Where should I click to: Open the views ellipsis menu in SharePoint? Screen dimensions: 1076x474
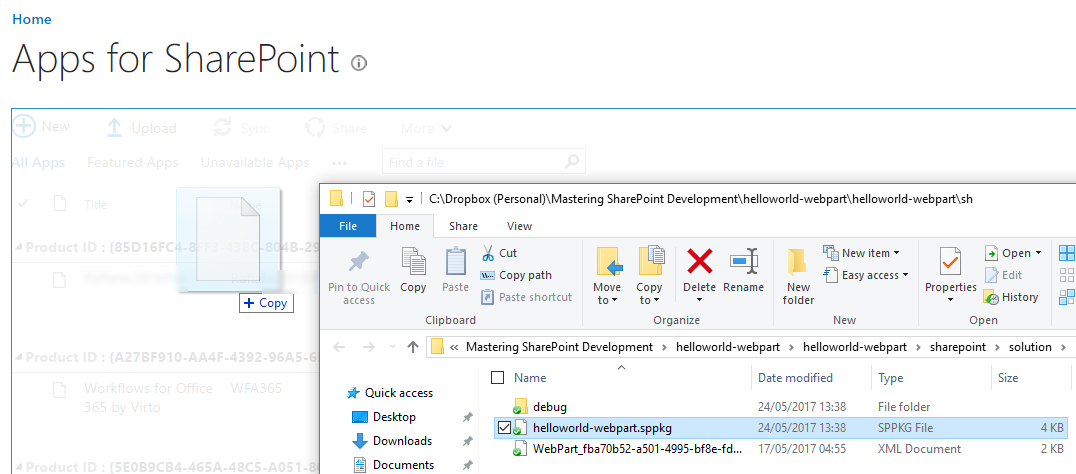pyautogui.click(x=339, y=163)
